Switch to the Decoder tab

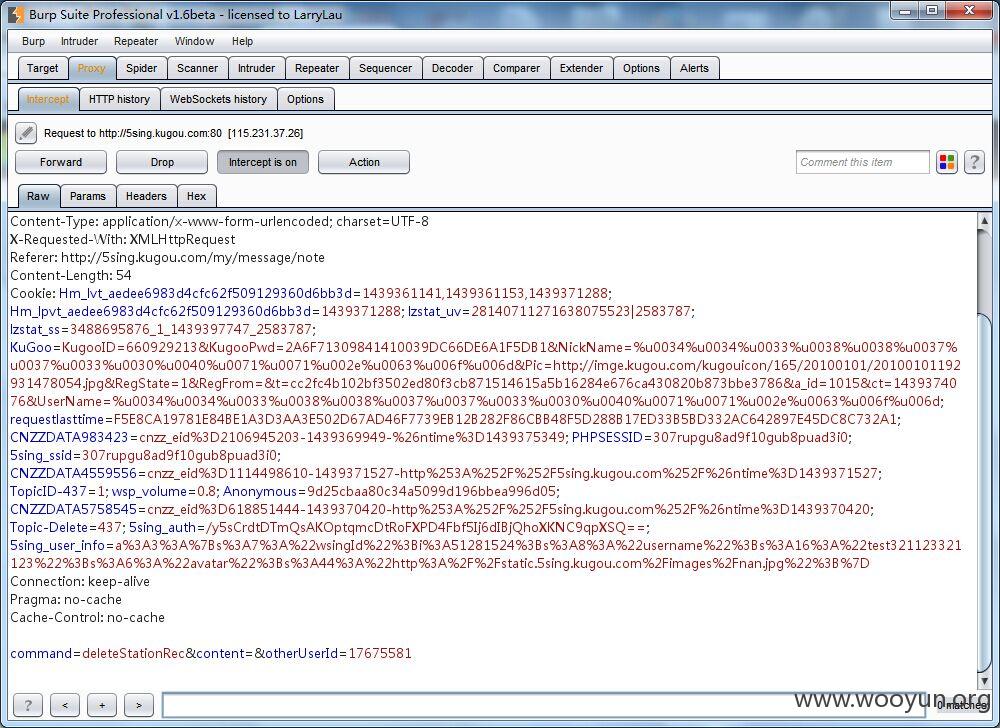[452, 68]
